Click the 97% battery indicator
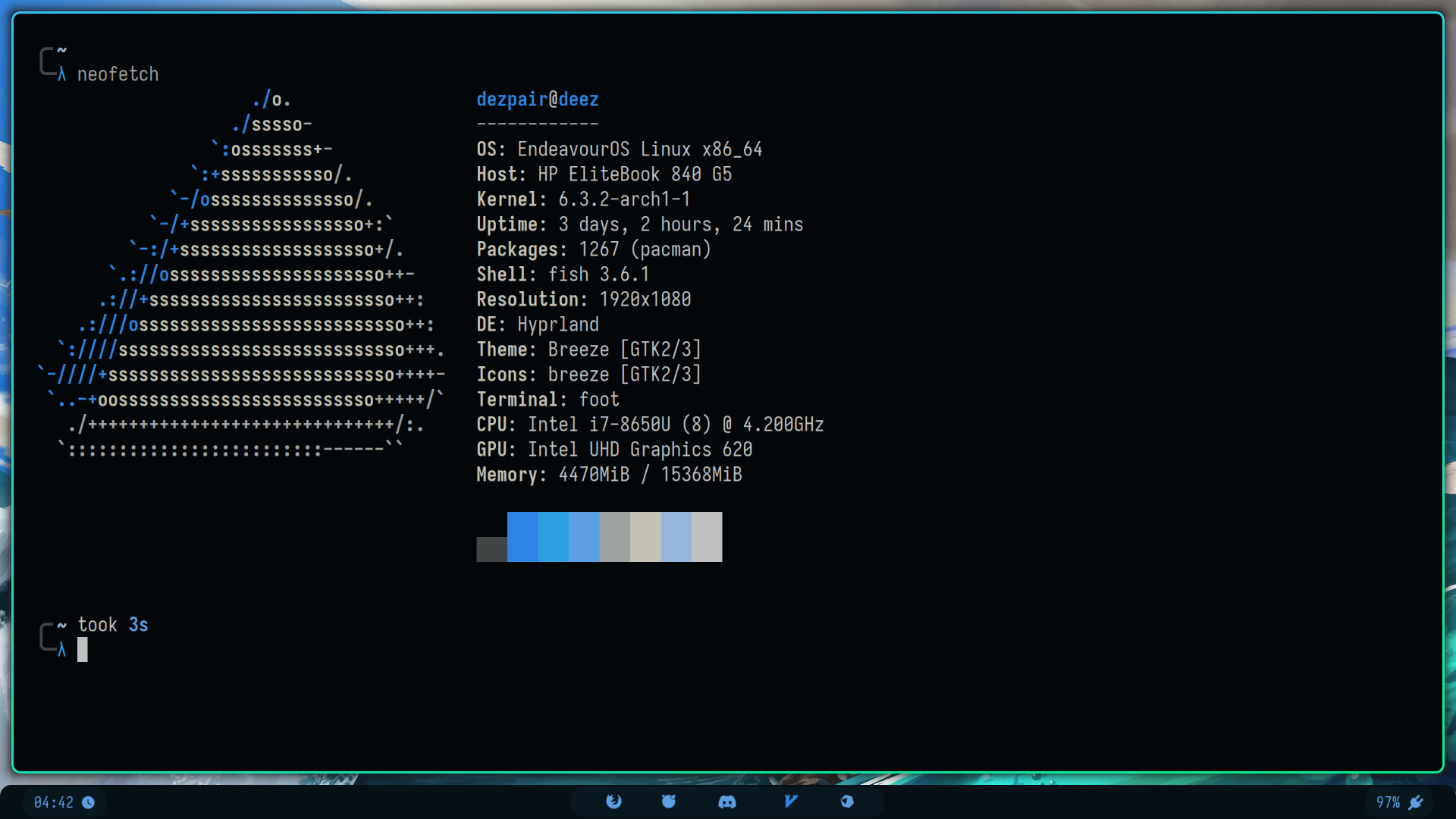 pyautogui.click(x=1388, y=802)
